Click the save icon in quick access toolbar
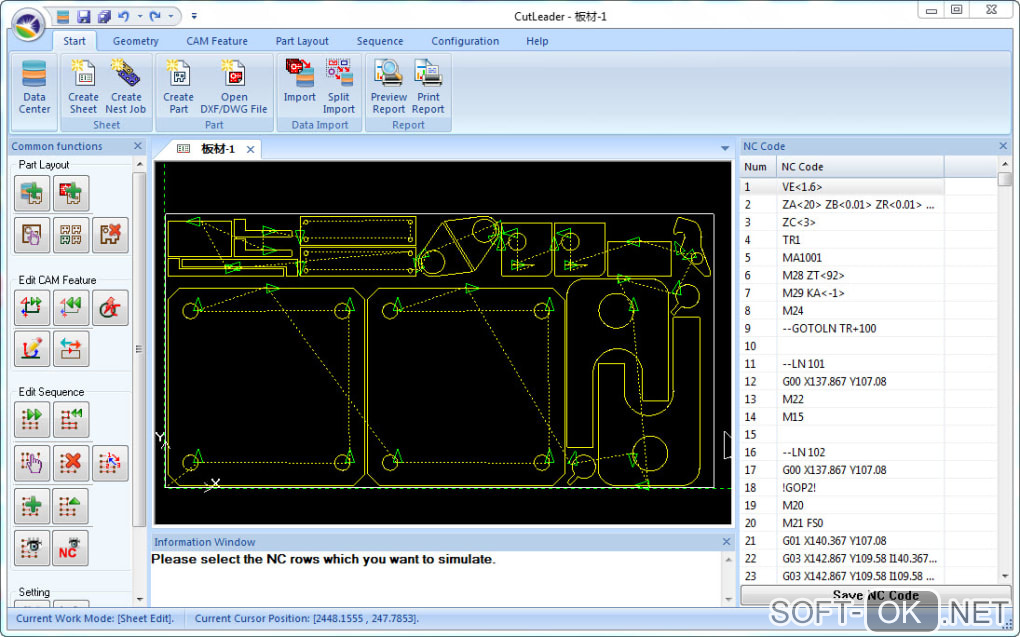 click(84, 16)
